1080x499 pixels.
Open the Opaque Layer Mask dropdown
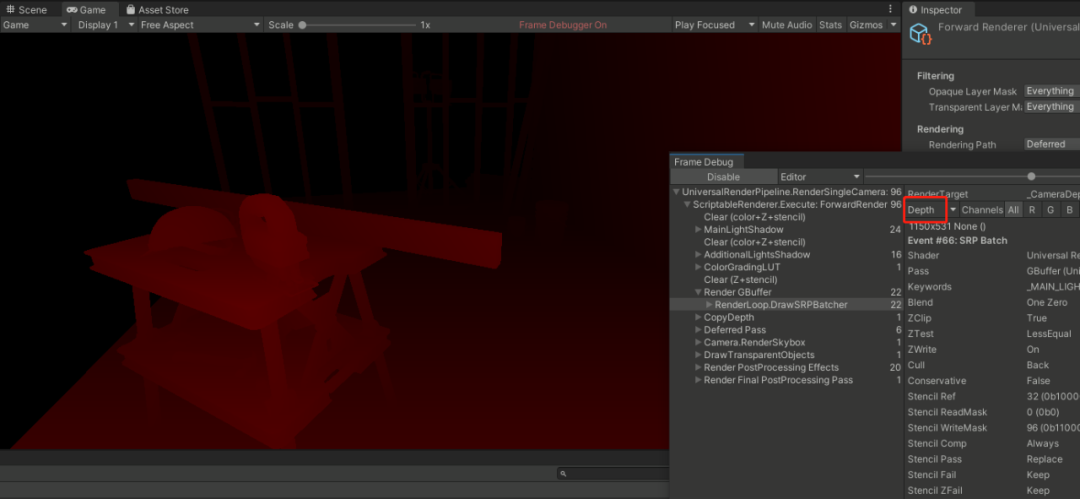[x=1050, y=91]
